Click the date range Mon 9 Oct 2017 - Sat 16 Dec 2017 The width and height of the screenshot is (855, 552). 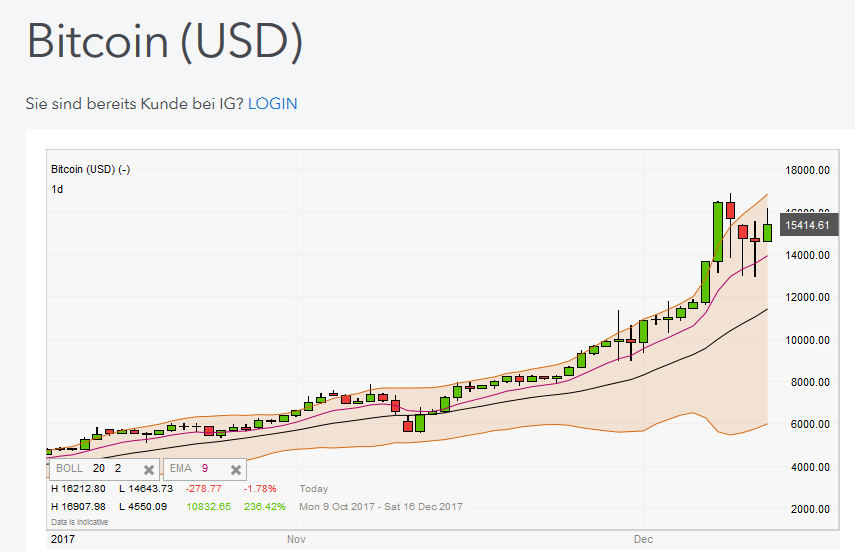click(381, 507)
